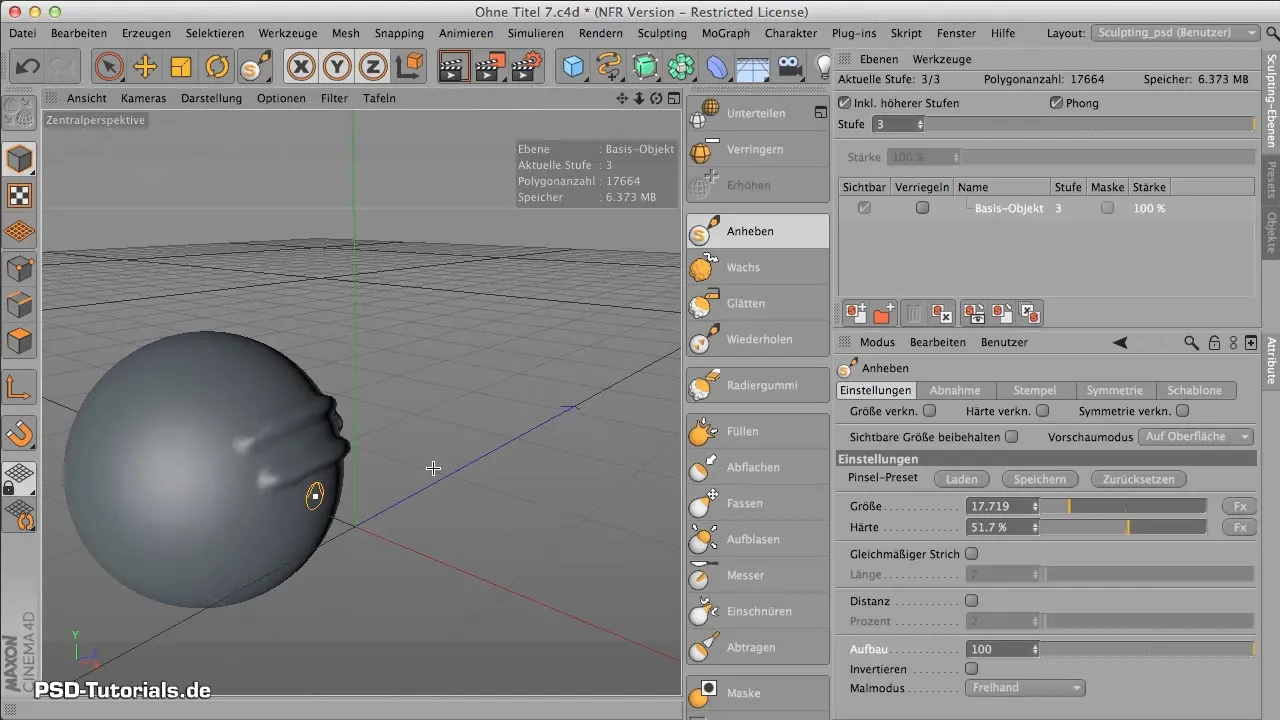Toggle Basis-Objekt Verriegeln checkbox

tap(922, 208)
